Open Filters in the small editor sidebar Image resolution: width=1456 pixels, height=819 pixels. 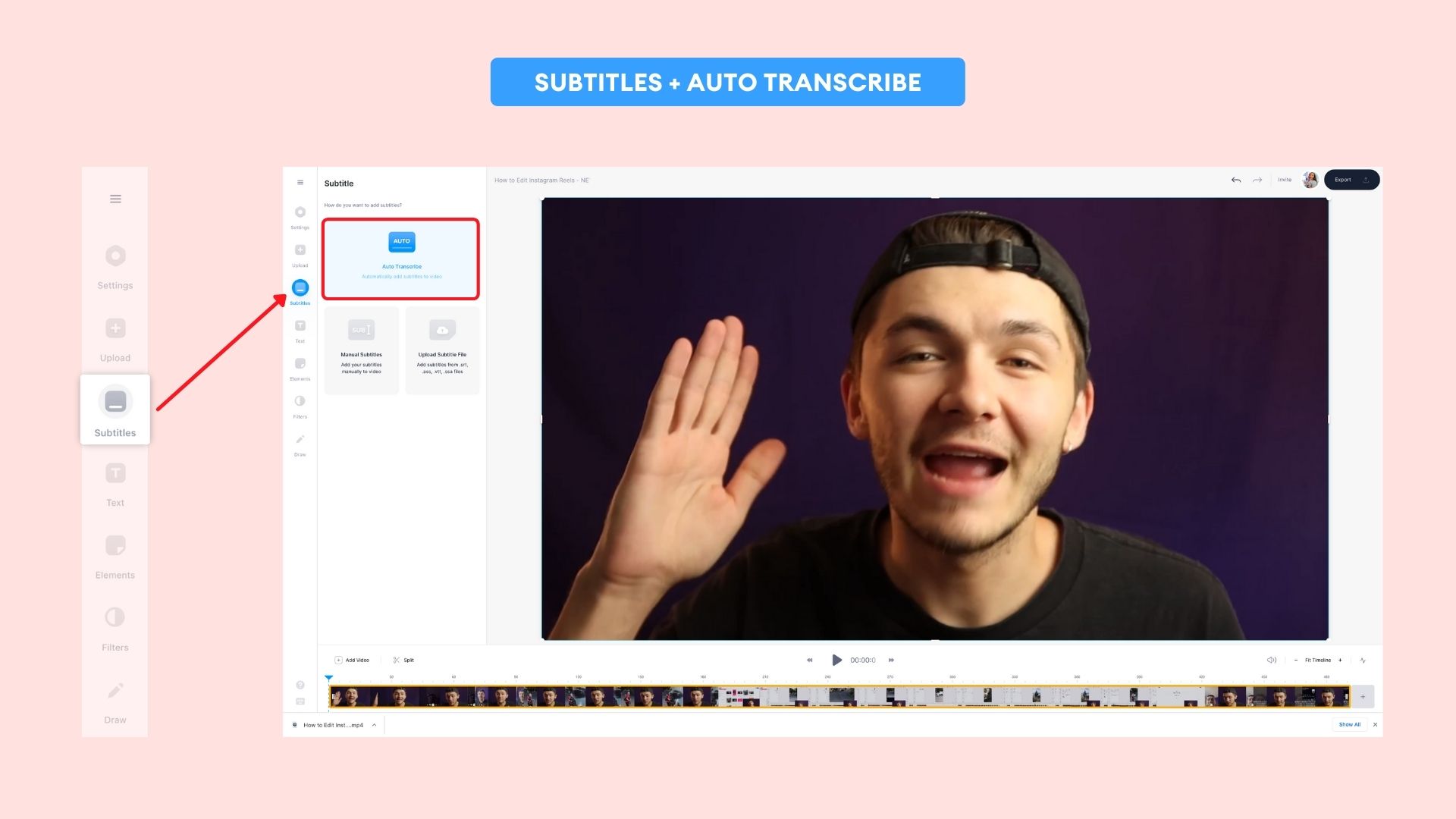click(300, 406)
